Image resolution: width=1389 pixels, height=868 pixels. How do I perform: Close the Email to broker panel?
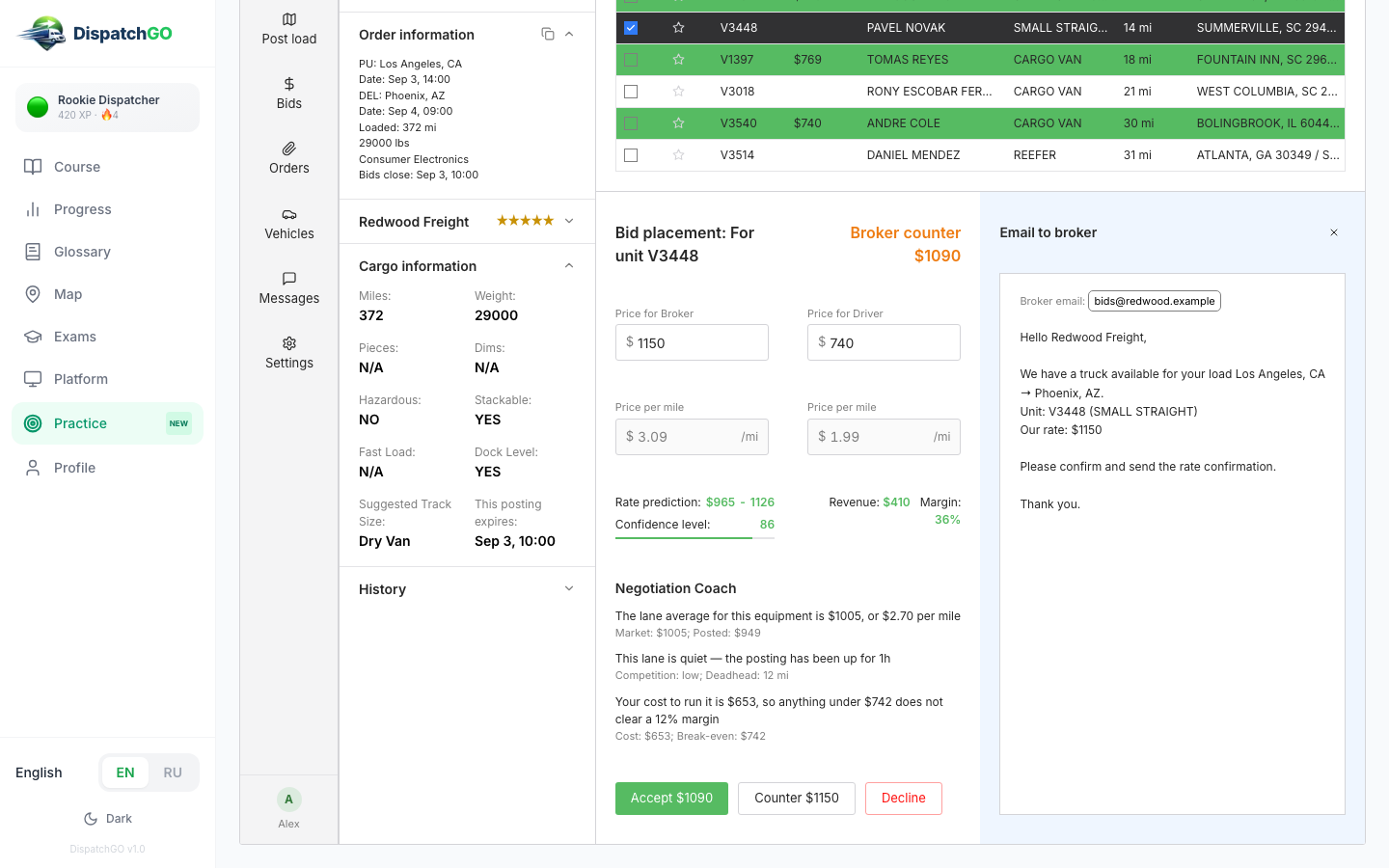(1334, 232)
